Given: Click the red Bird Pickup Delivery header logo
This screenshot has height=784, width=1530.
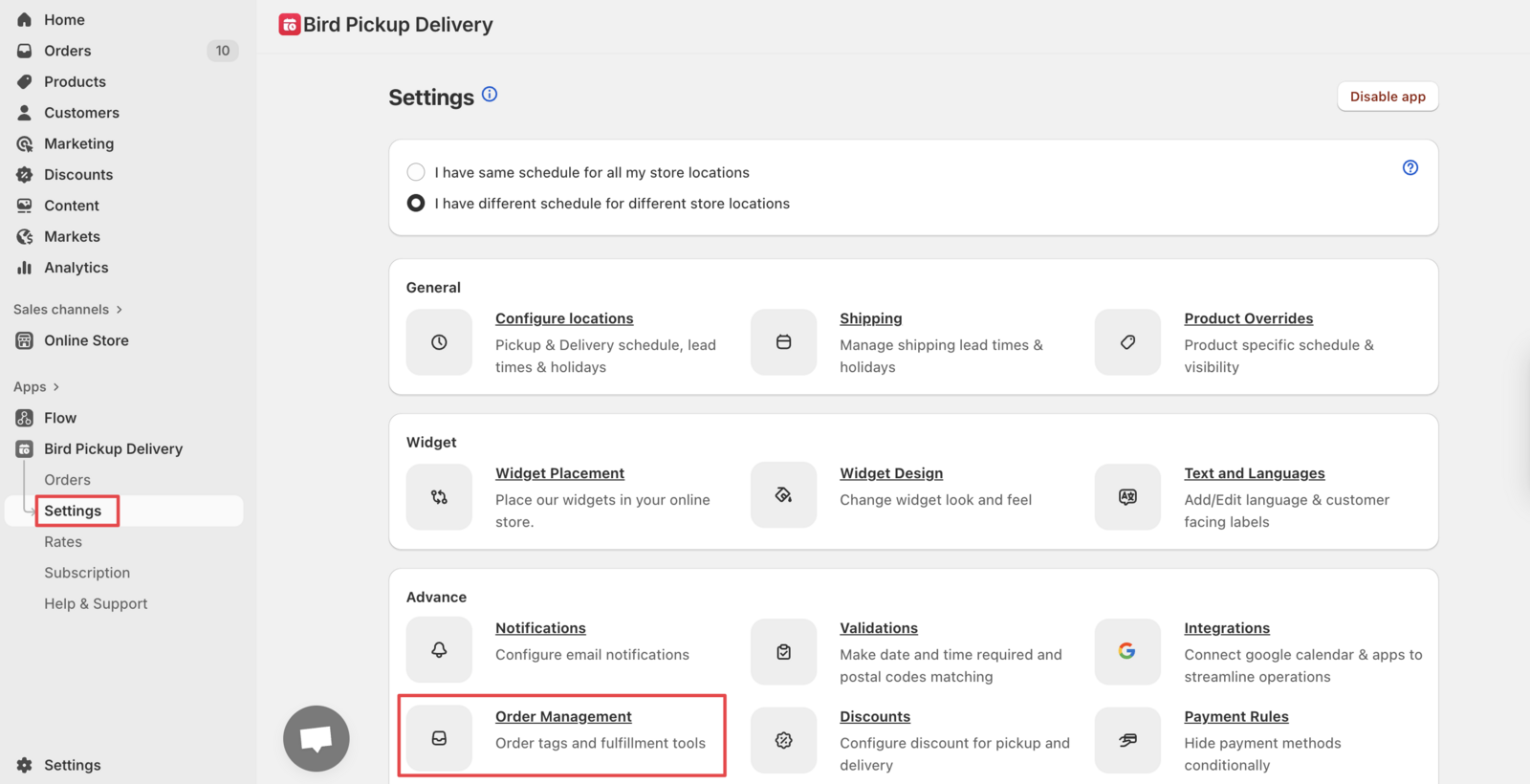Looking at the screenshot, I should [290, 25].
